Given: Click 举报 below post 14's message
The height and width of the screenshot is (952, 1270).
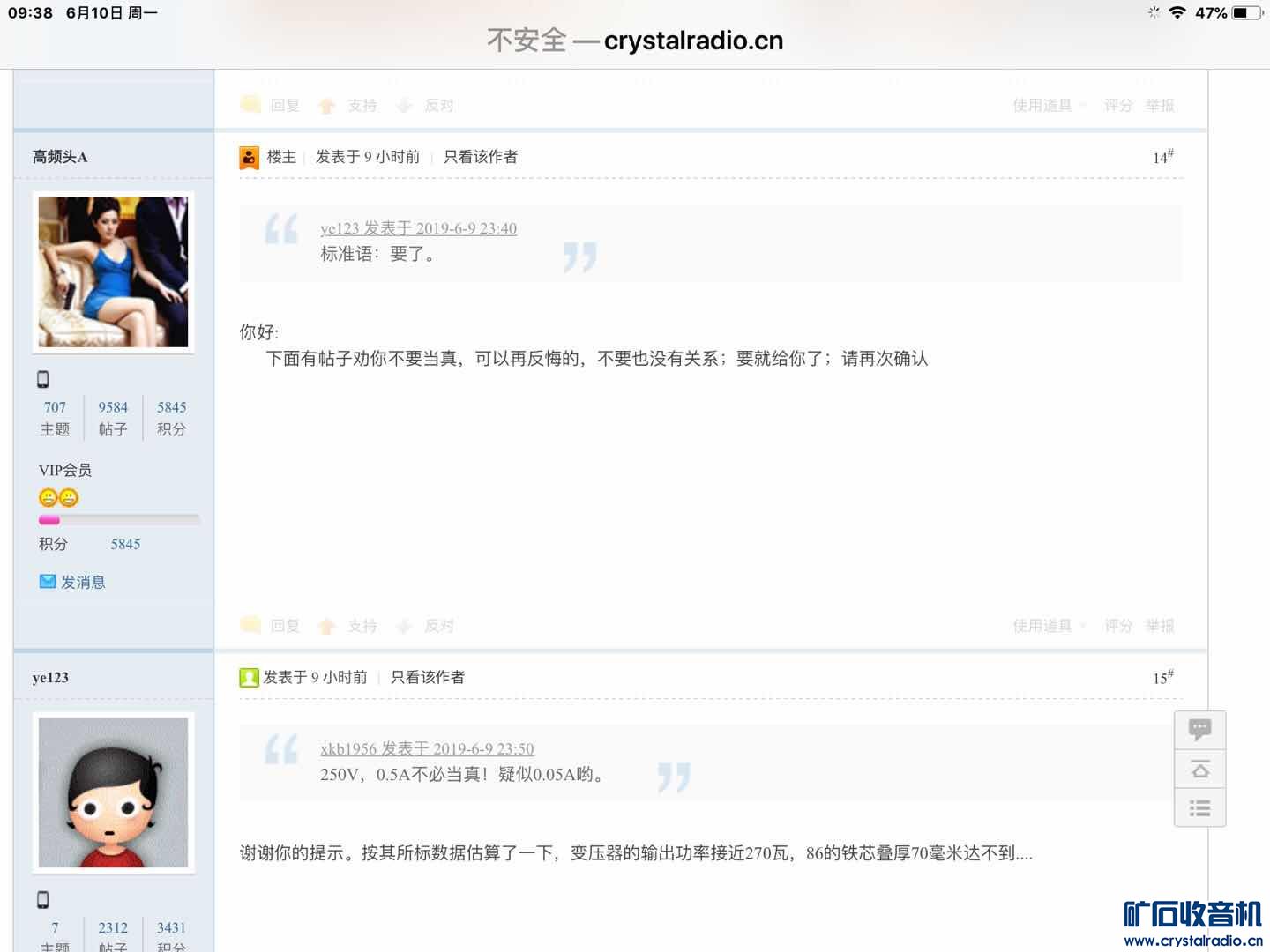Looking at the screenshot, I should point(1160,626).
